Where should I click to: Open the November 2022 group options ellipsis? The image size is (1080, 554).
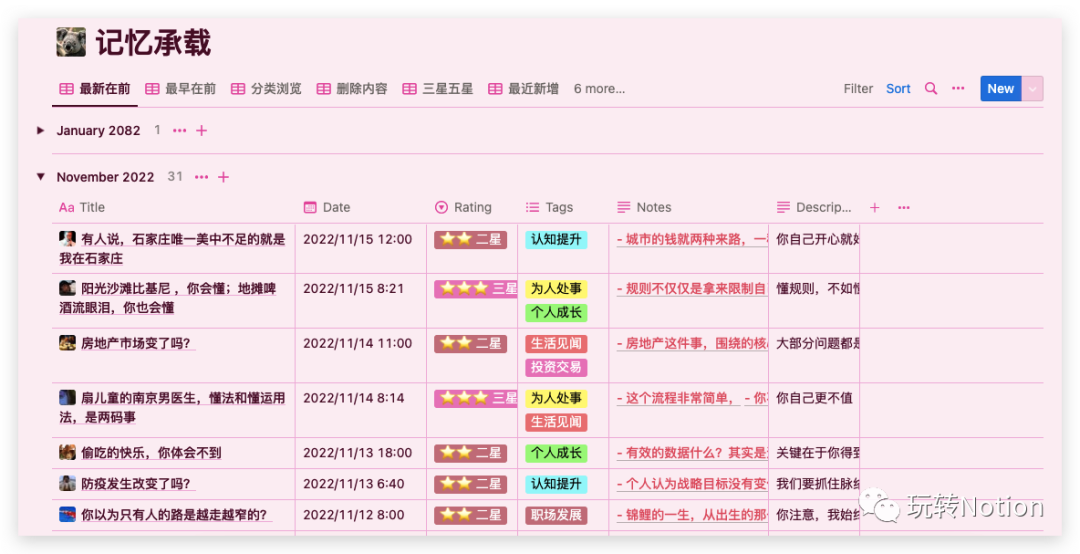click(x=202, y=177)
